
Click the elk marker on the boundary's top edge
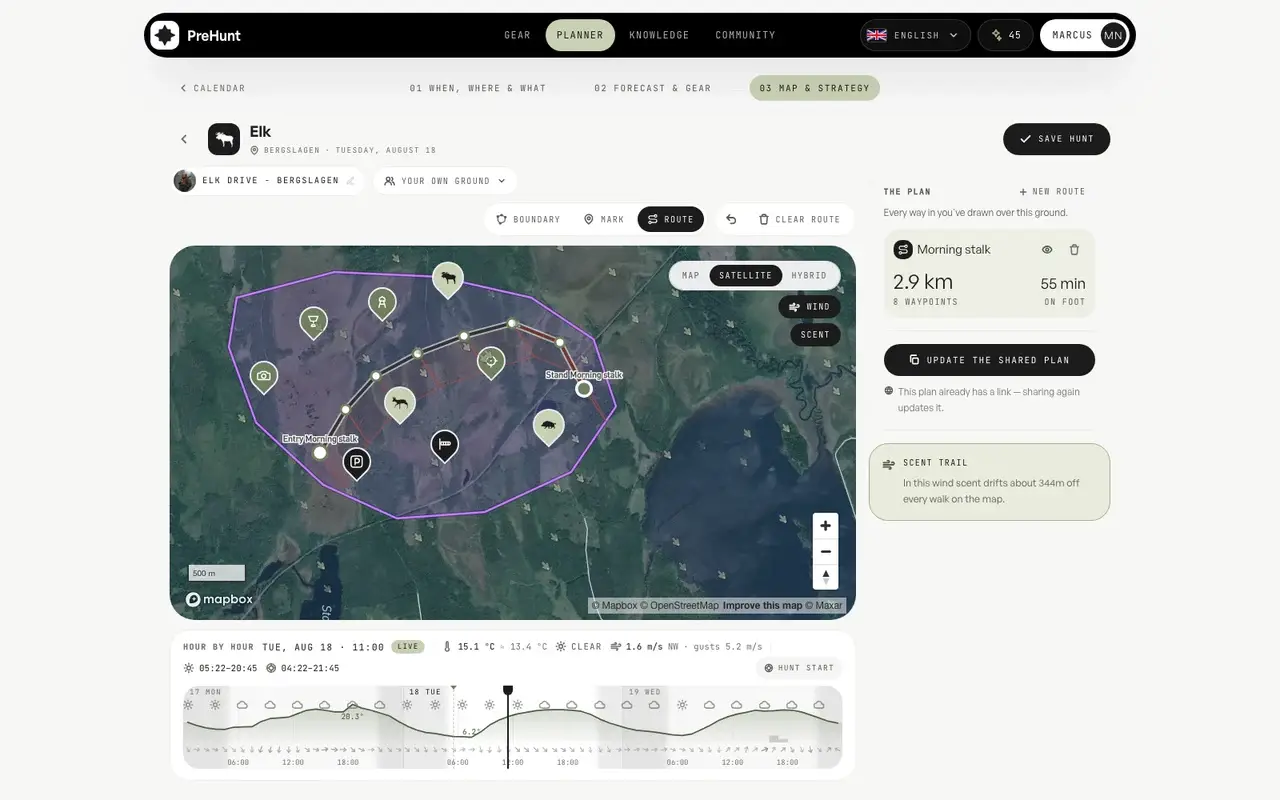tap(448, 279)
